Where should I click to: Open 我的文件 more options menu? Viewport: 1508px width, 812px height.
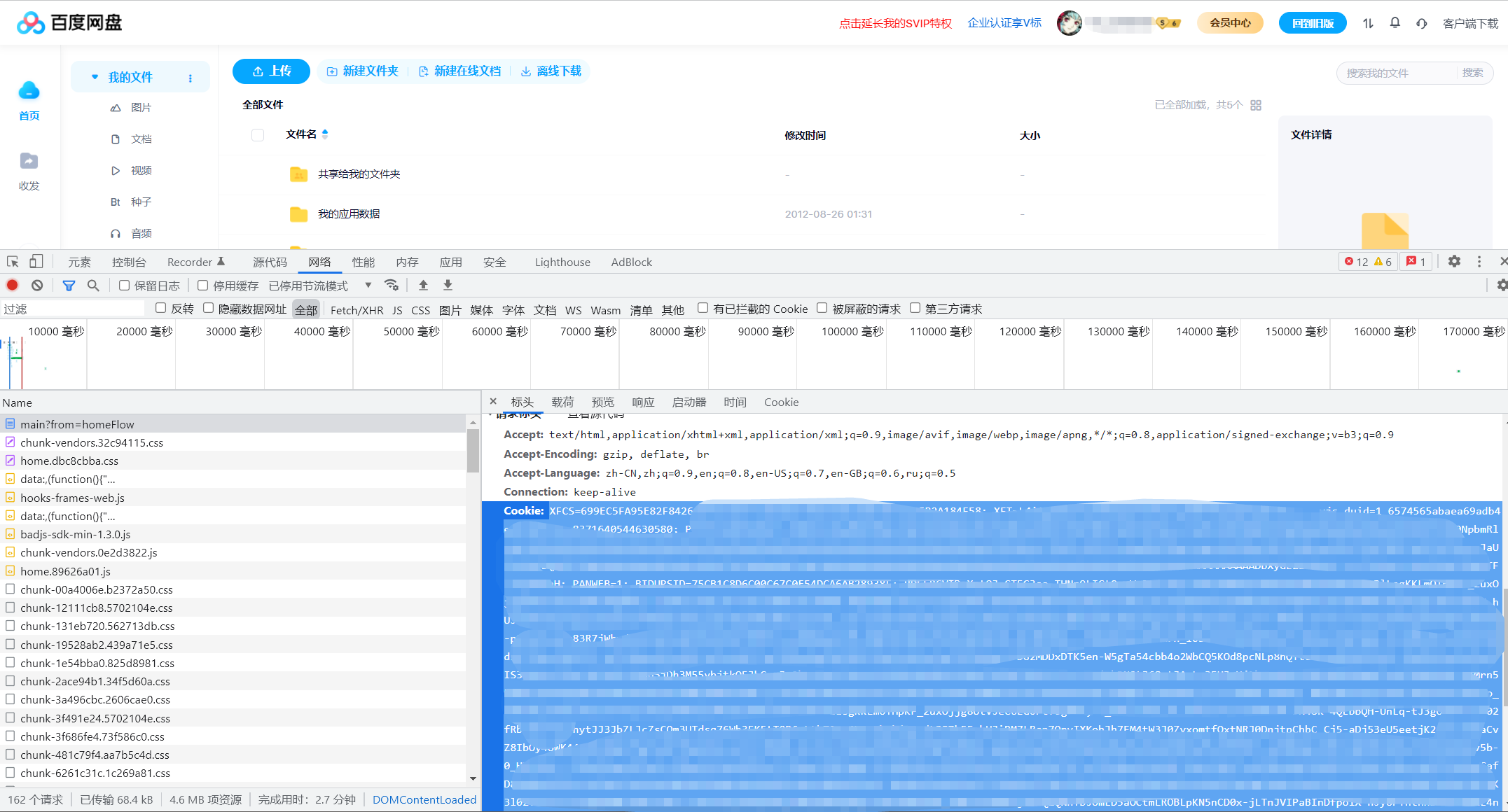tap(191, 78)
